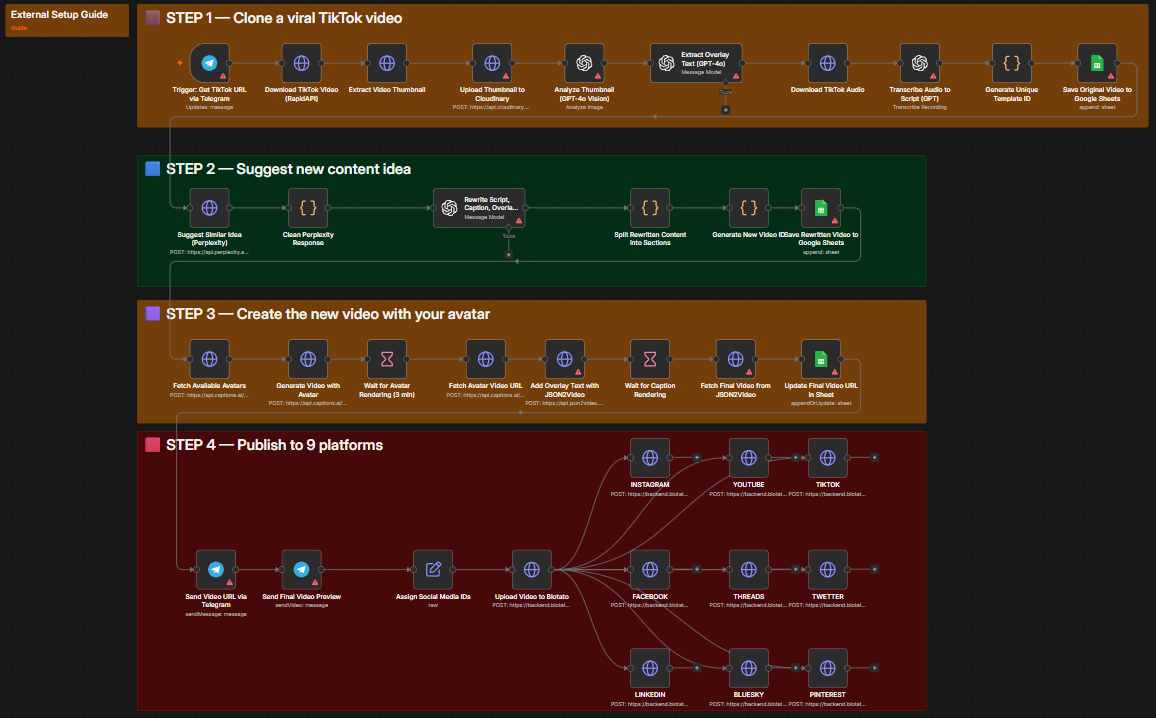The image size is (1156, 718).
Task: Add a tool under Extract Overlay Text node
Action: tap(725, 110)
